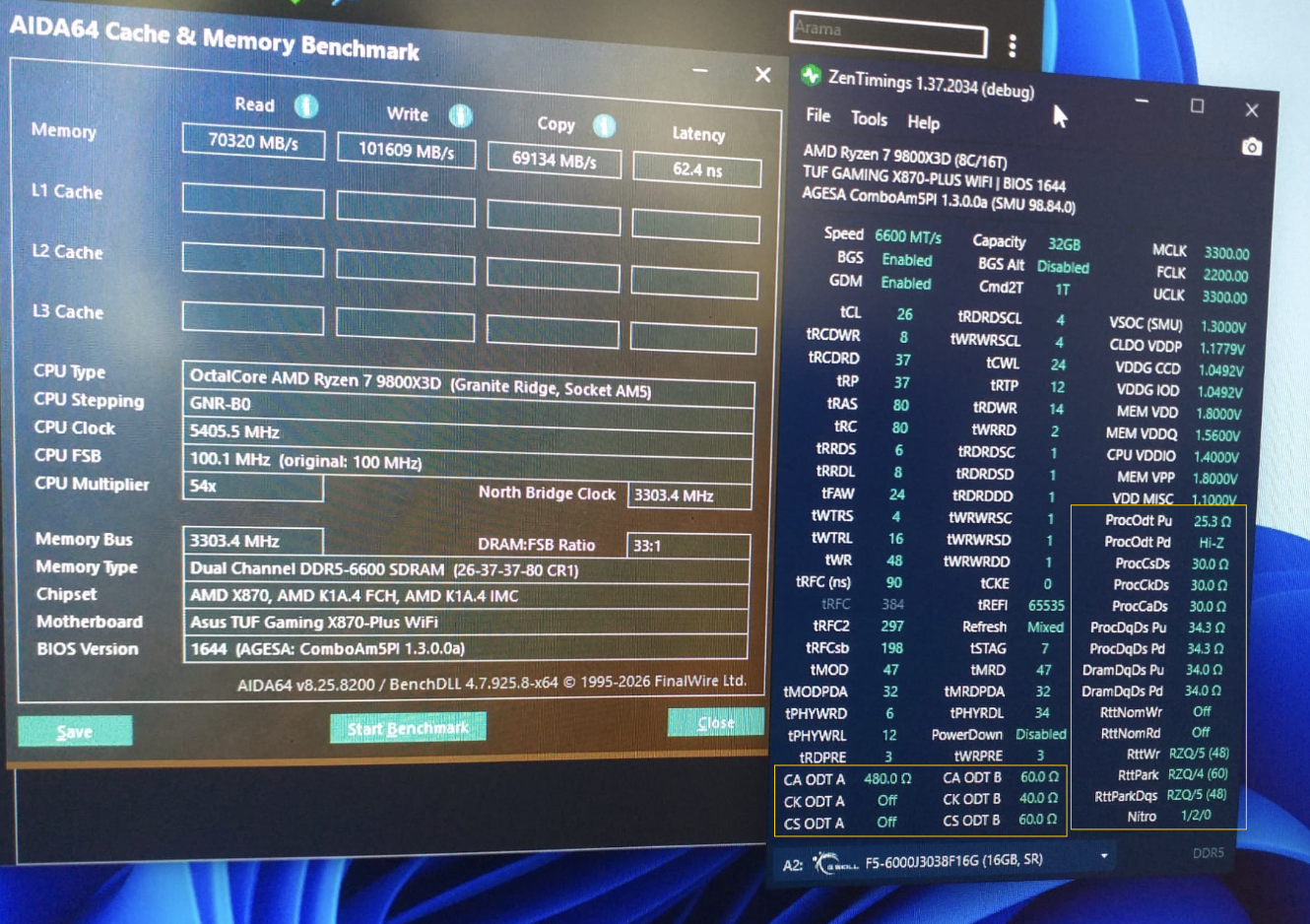Image resolution: width=1310 pixels, height=924 pixels.
Task: Close the AIDA64 benchmark window
Action: click(x=762, y=75)
